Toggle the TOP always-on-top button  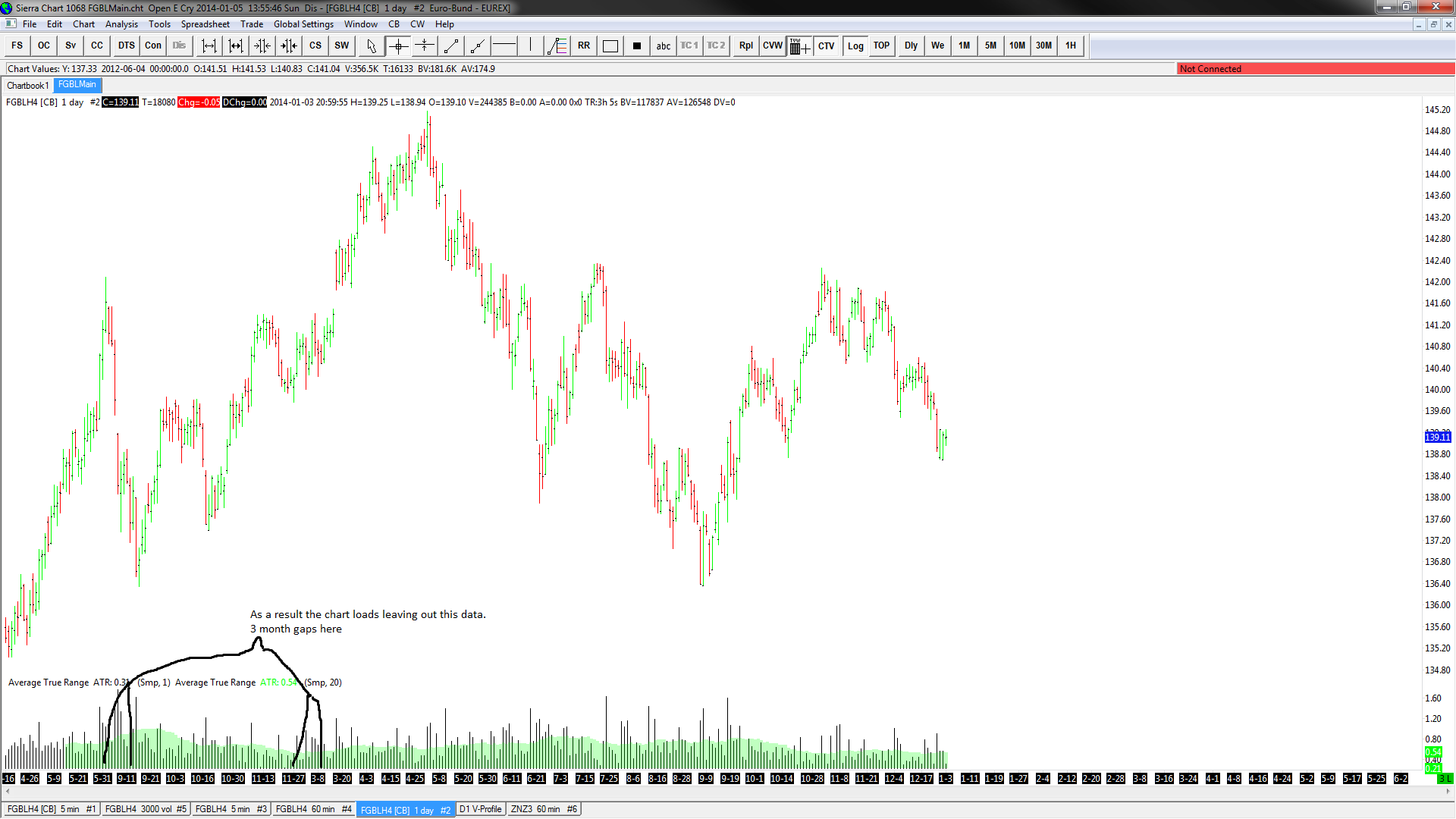tap(881, 46)
